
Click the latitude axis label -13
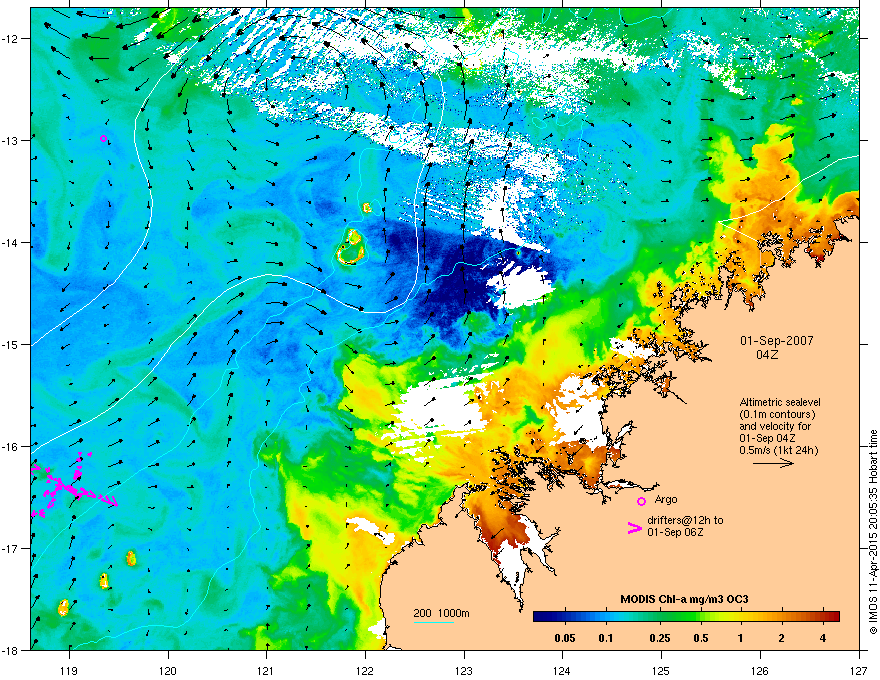(10, 141)
